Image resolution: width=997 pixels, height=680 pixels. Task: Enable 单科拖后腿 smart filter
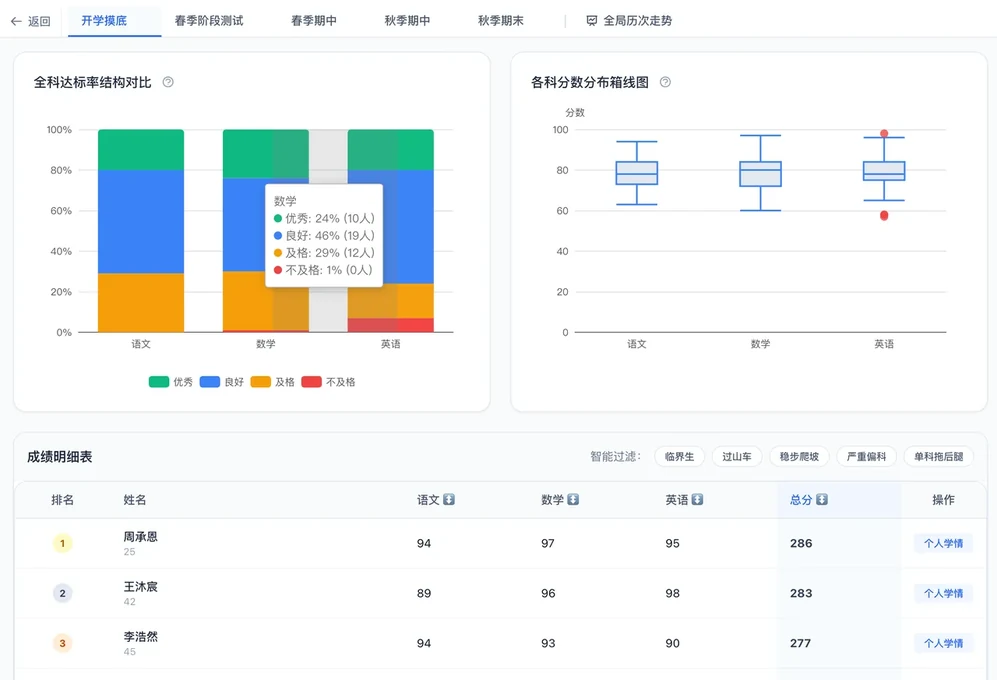click(939, 457)
